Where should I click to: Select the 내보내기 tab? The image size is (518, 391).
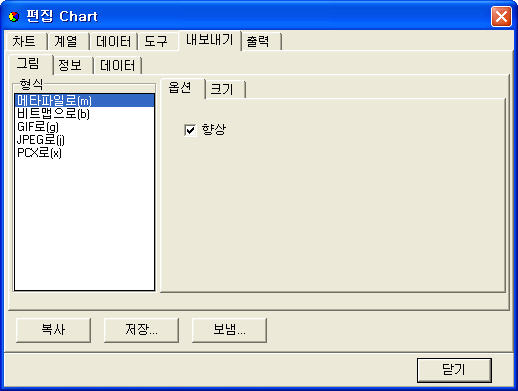[209, 40]
